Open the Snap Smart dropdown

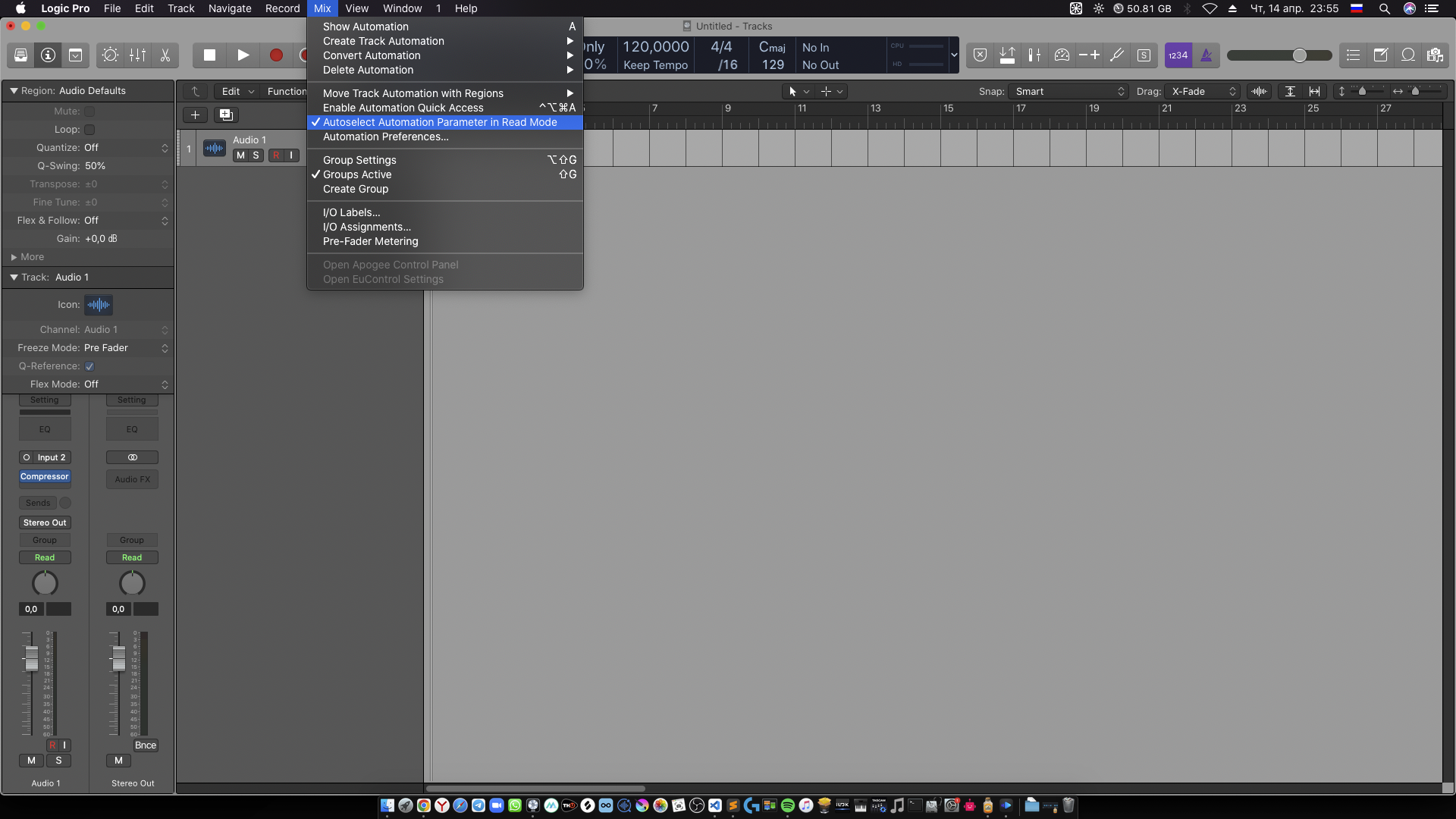tap(1068, 92)
